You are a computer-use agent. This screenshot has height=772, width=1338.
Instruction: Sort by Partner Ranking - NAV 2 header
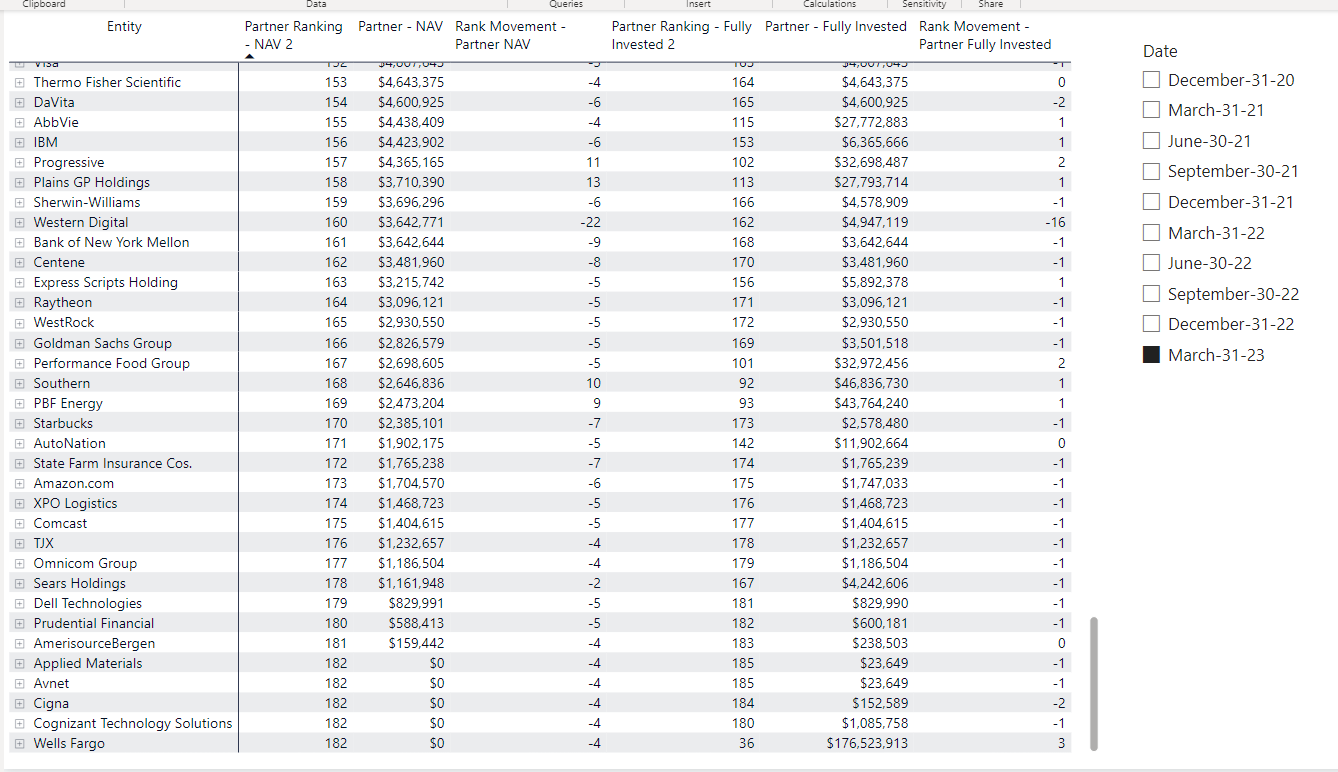(293, 35)
